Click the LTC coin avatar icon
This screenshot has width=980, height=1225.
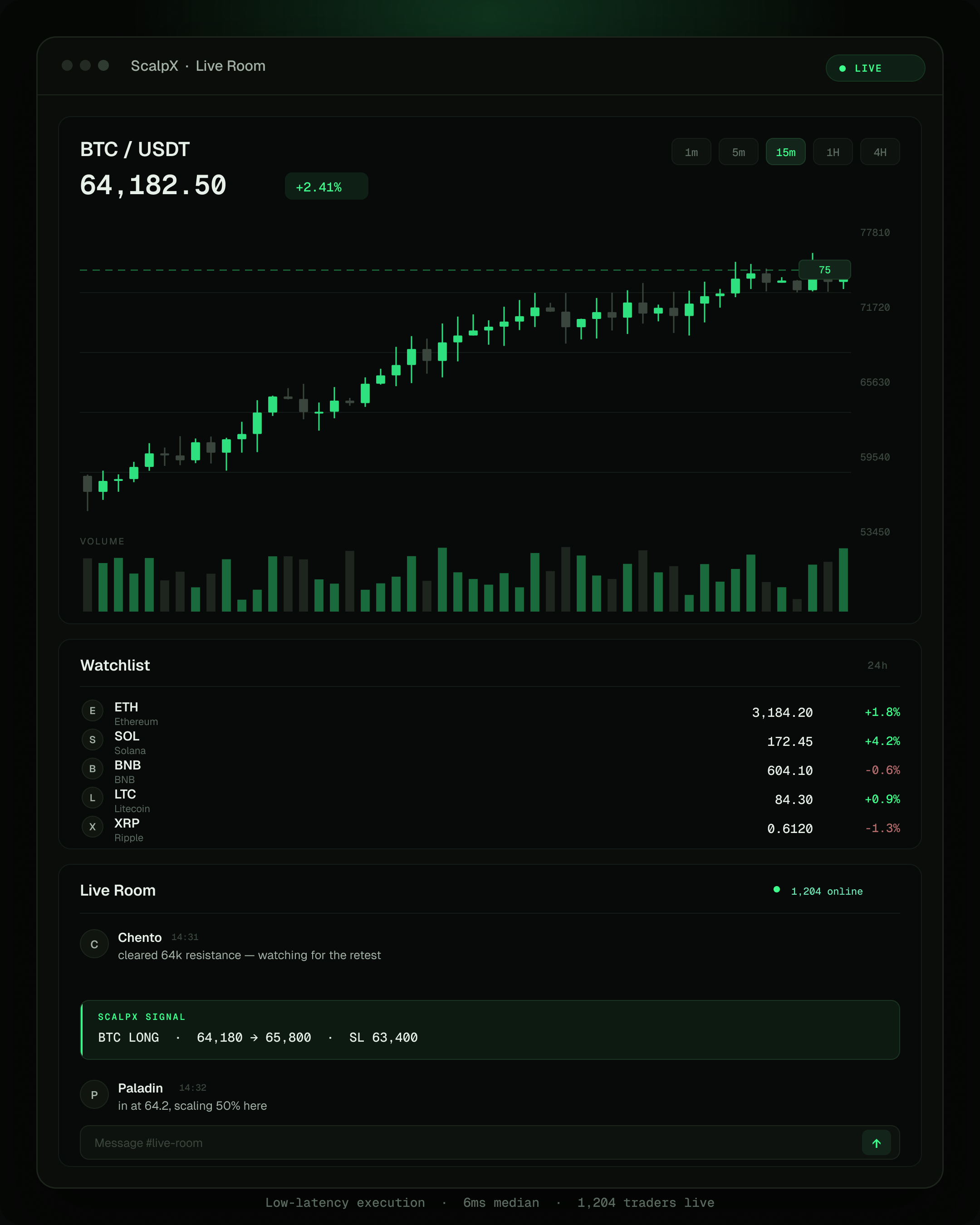pyautogui.click(x=93, y=797)
